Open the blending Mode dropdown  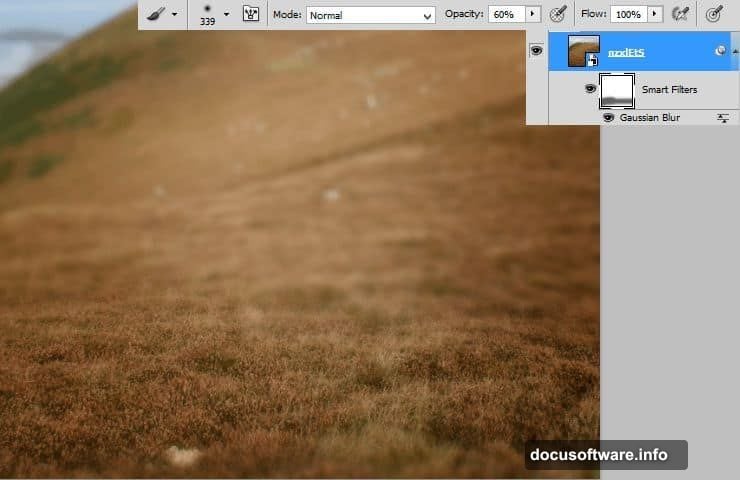[x=370, y=15]
